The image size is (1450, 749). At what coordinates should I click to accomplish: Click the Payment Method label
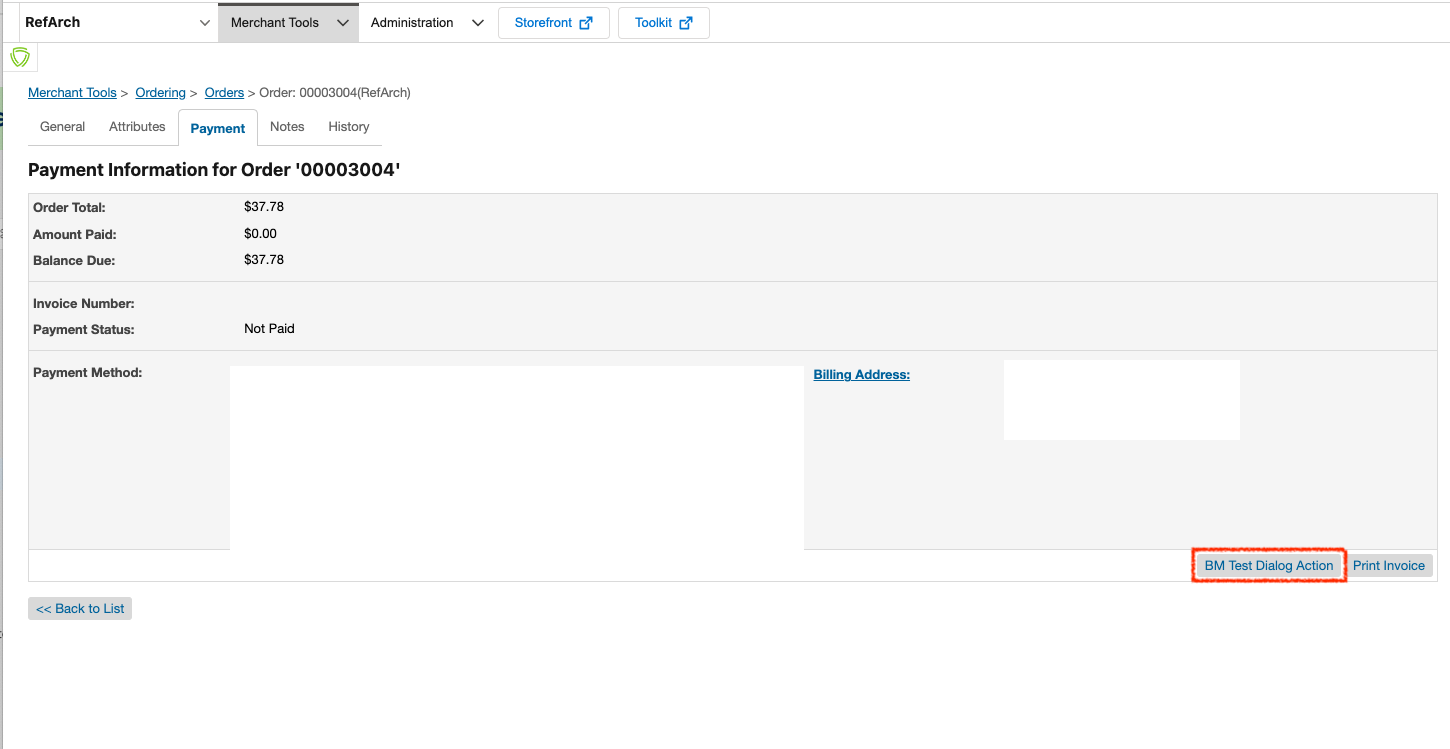[x=88, y=373]
